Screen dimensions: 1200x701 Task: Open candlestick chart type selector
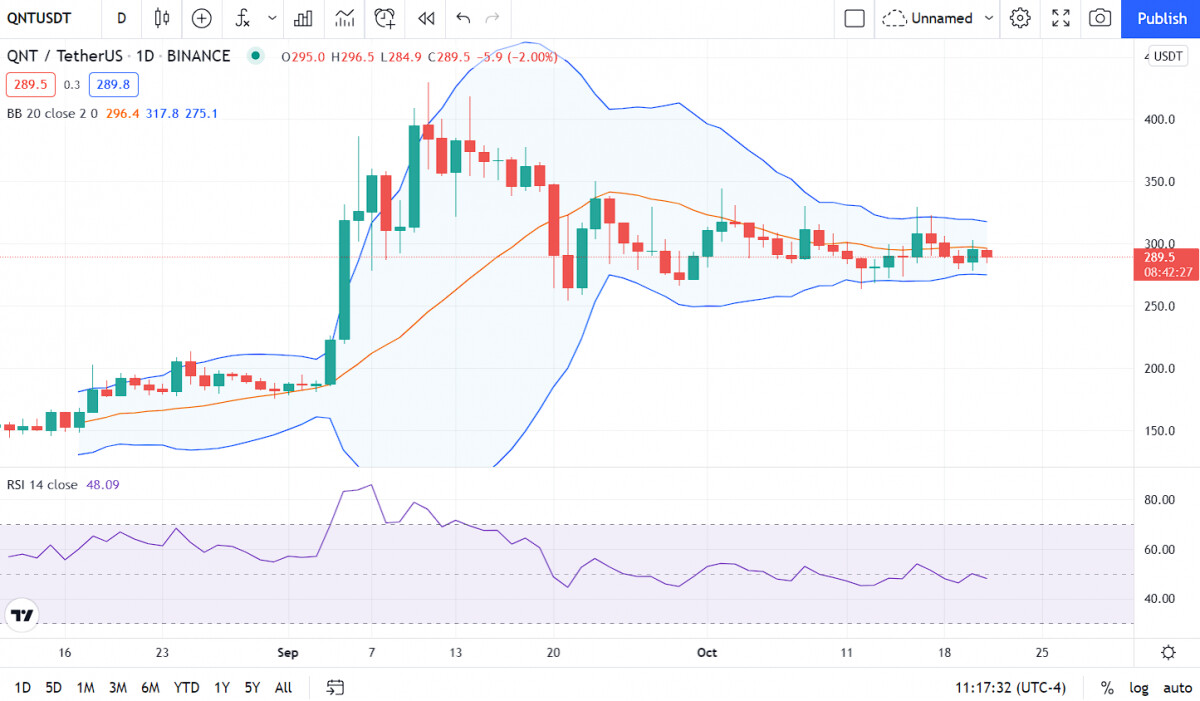click(162, 18)
